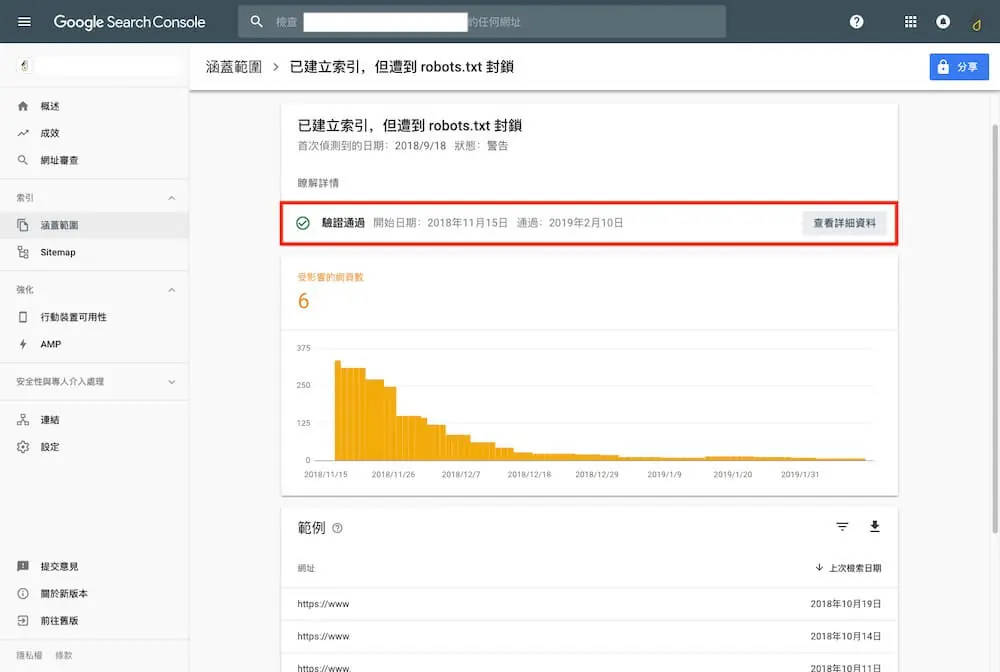This screenshot has height=672, width=1000.
Task: Open 行動裝置可用性 report
Action: pyautogui.click(x=94, y=317)
